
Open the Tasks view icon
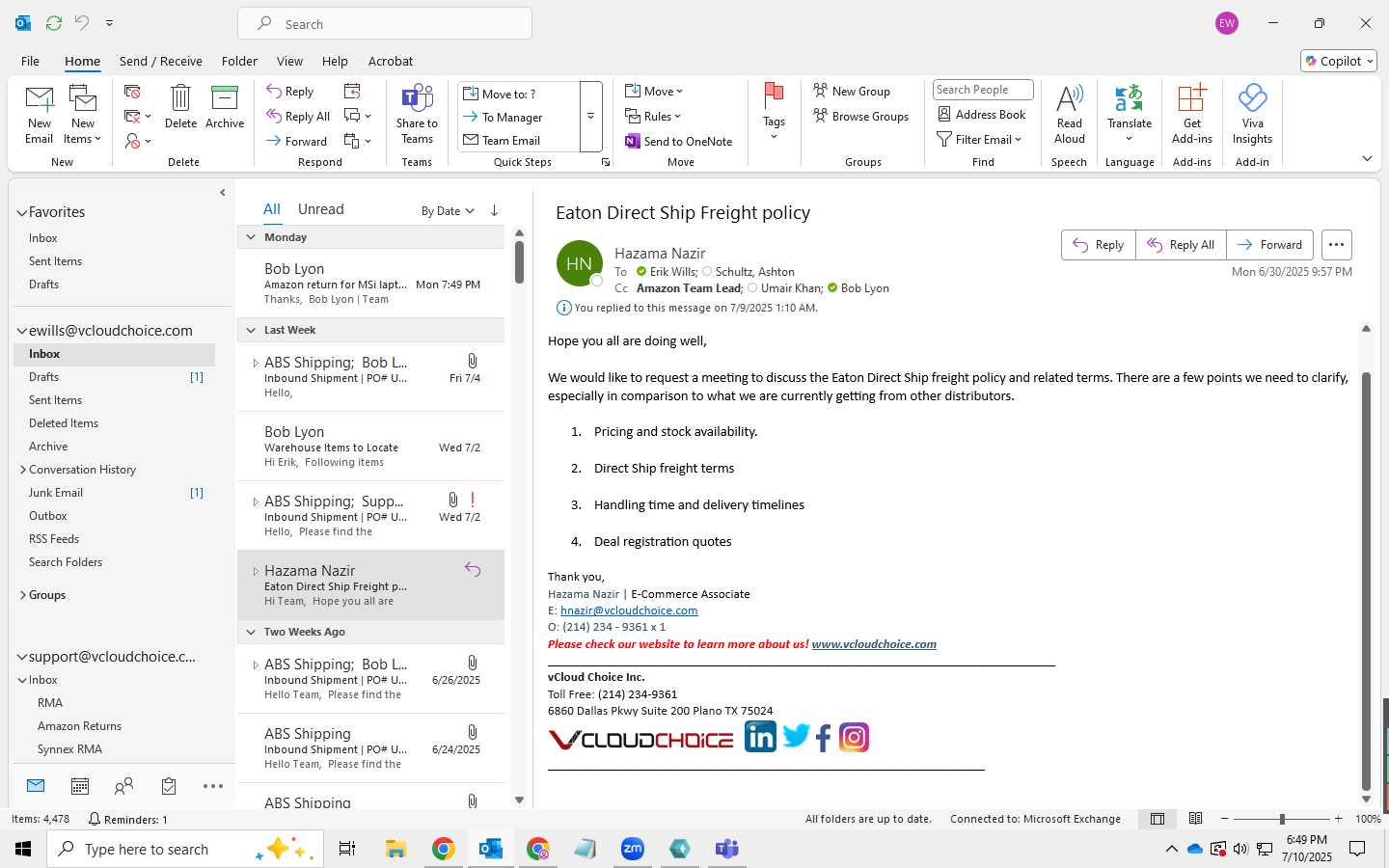pyautogui.click(x=169, y=786)
